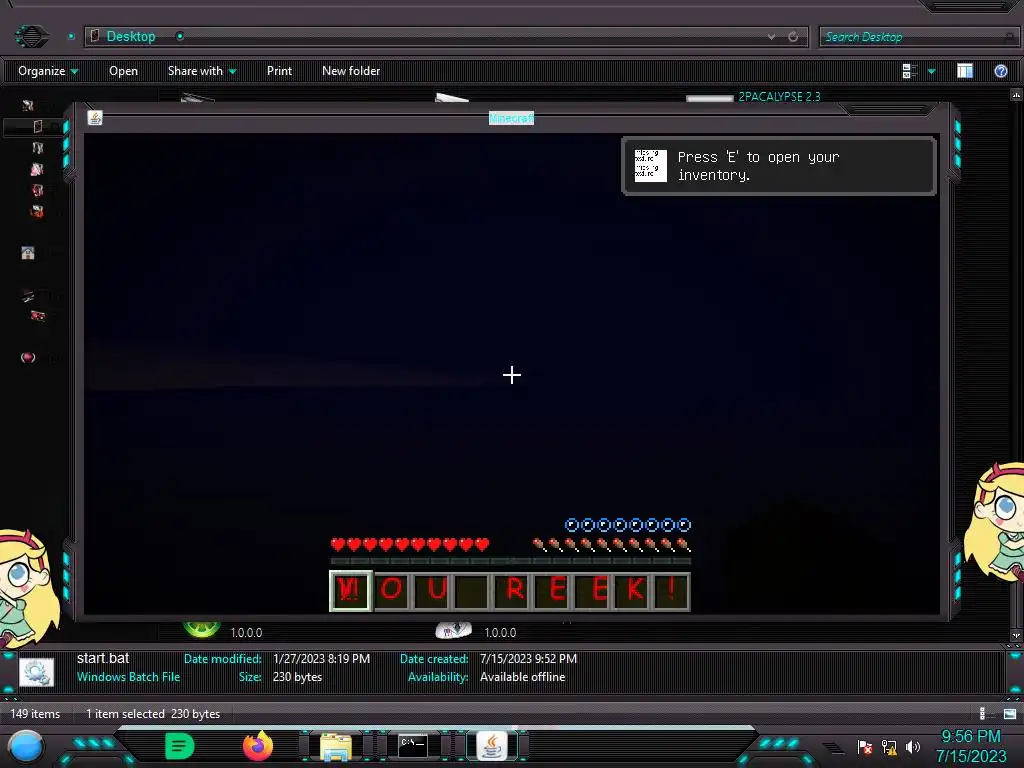
Task: Select the hotbar slot showing O
Action: tap(392, 591)
